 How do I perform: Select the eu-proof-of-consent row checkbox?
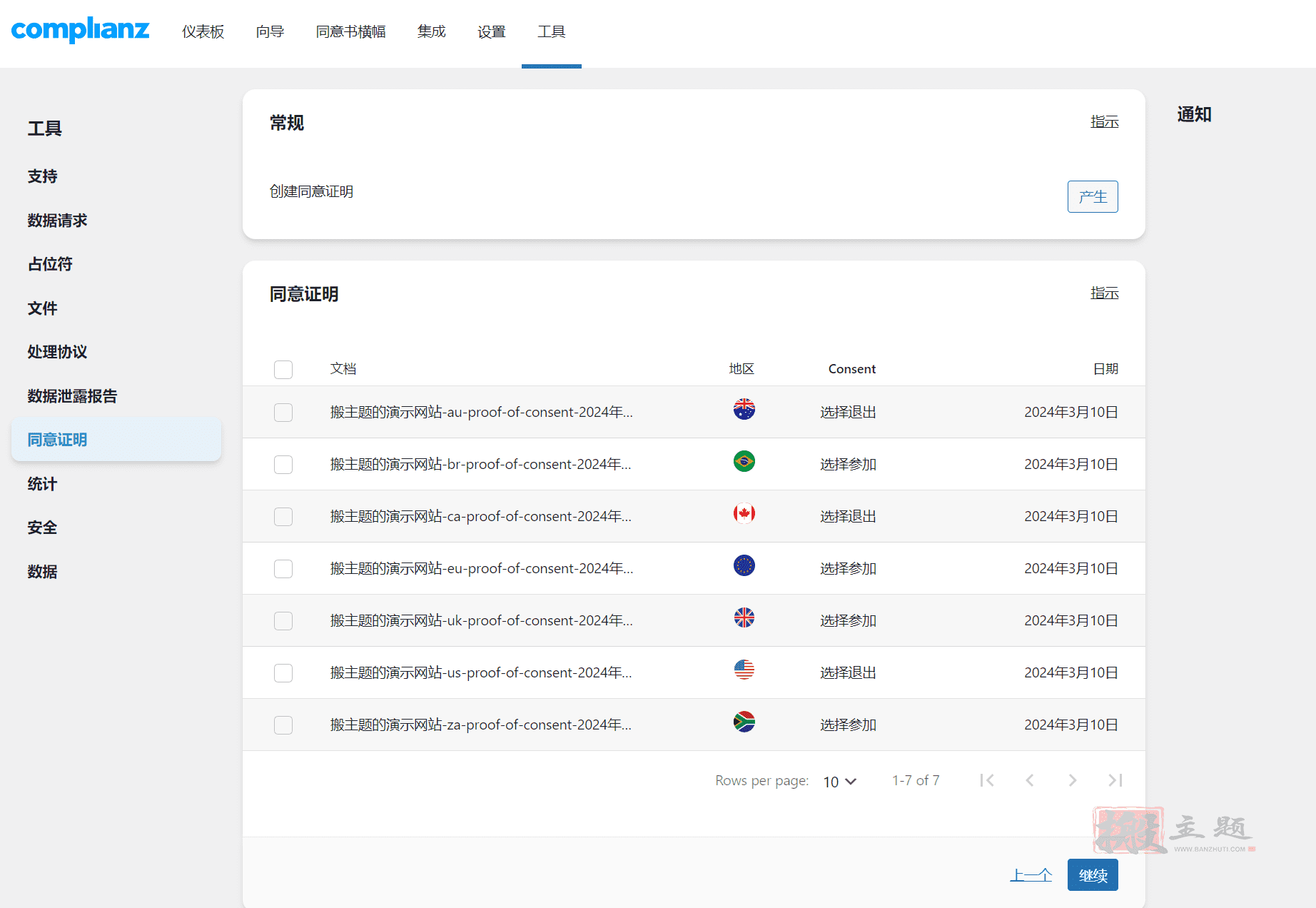[283, 568]
